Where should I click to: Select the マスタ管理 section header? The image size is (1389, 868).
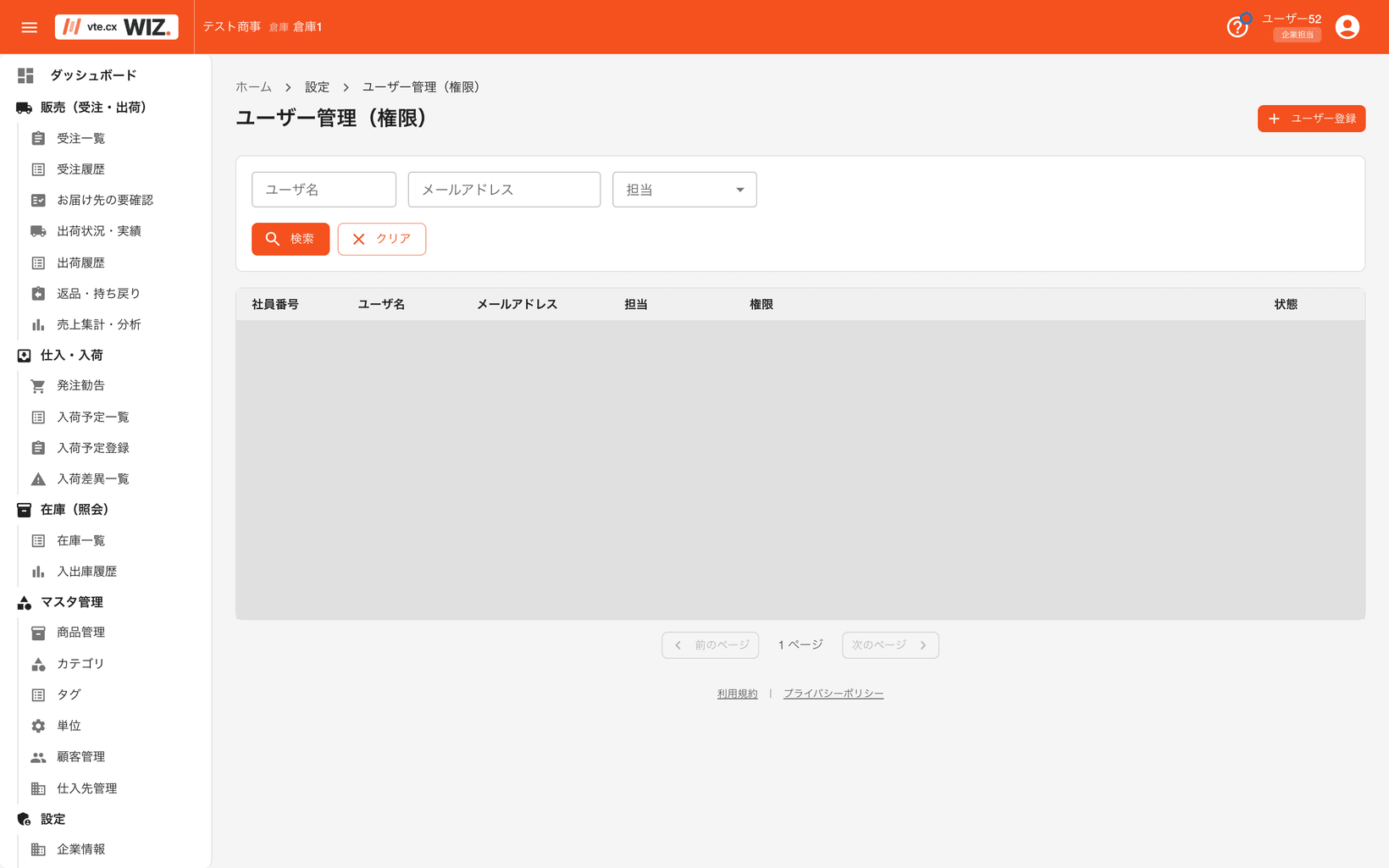(x=72, y=602)
